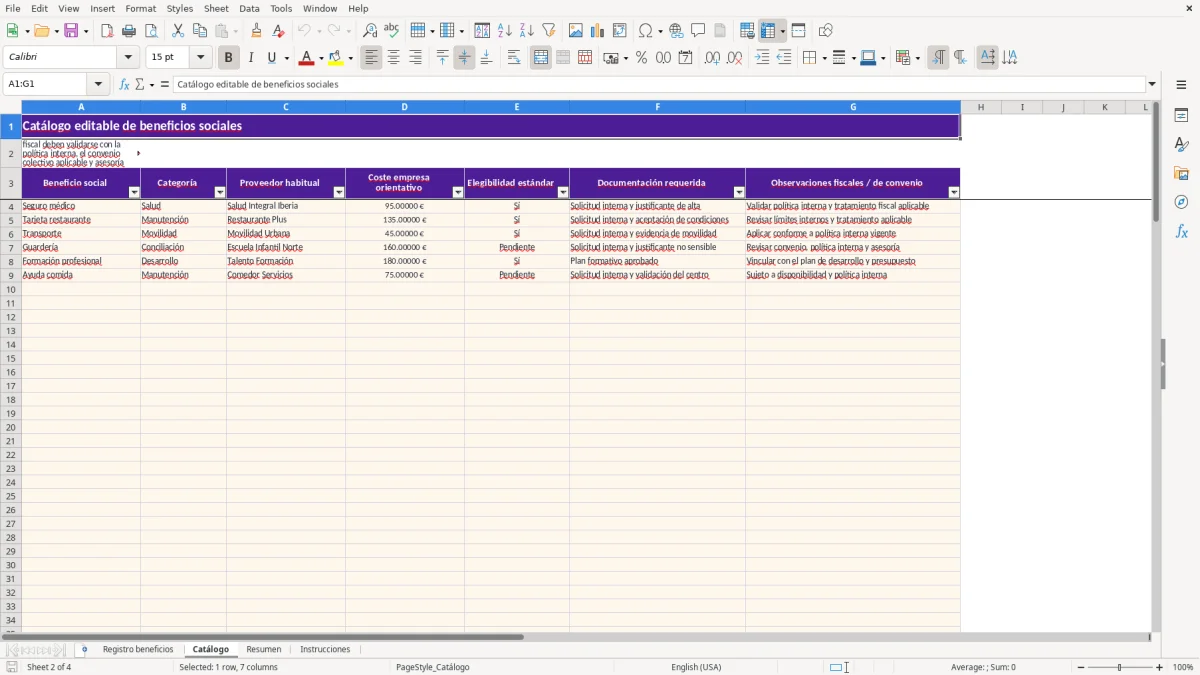Screen dimensions: 1200x675
Task: Toggle underline formatting
Action: pyautogui.click(x=271, y=58)
